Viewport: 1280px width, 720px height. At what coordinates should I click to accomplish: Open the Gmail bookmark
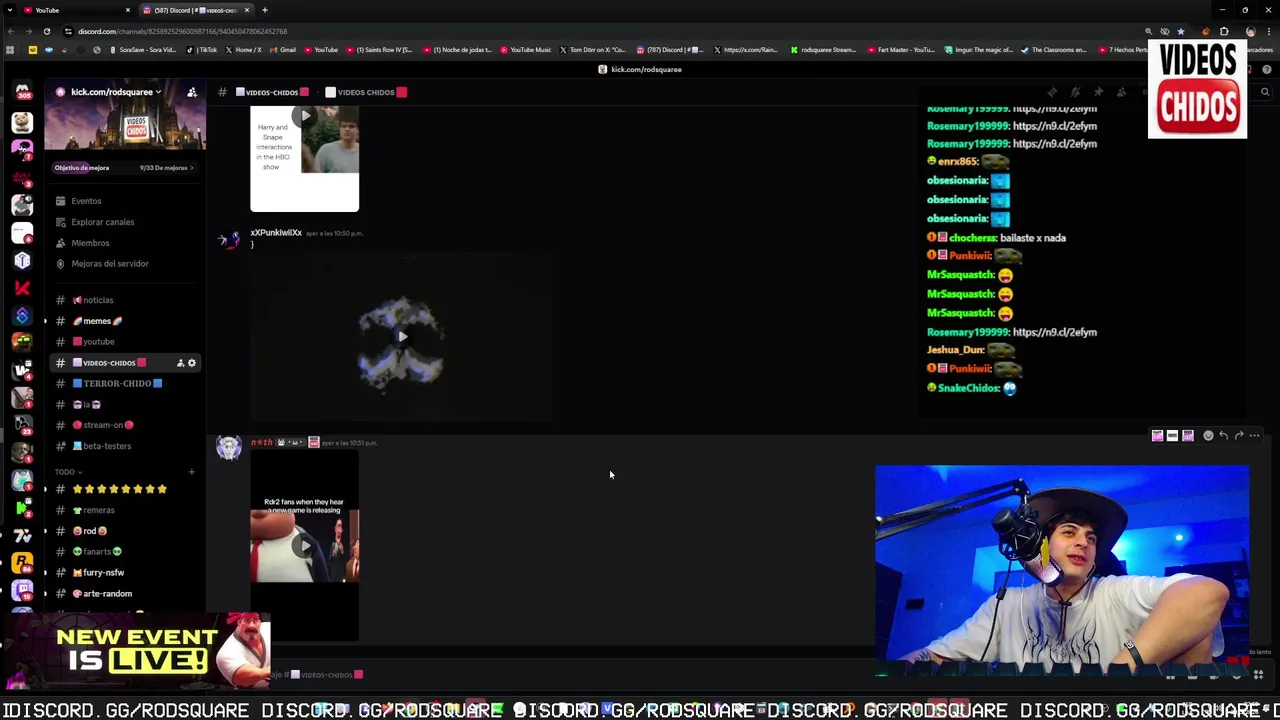(x=283, y=49)
